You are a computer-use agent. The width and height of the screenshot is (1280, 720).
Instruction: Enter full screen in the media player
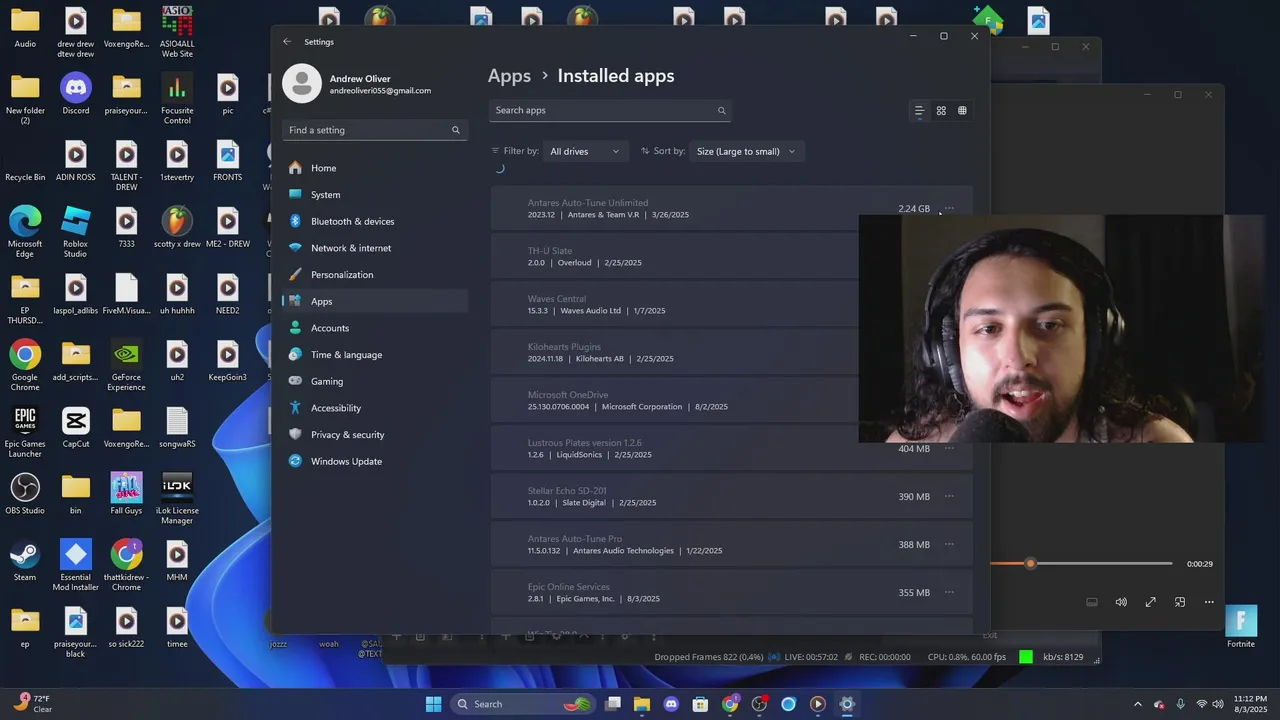[1151, 602]
